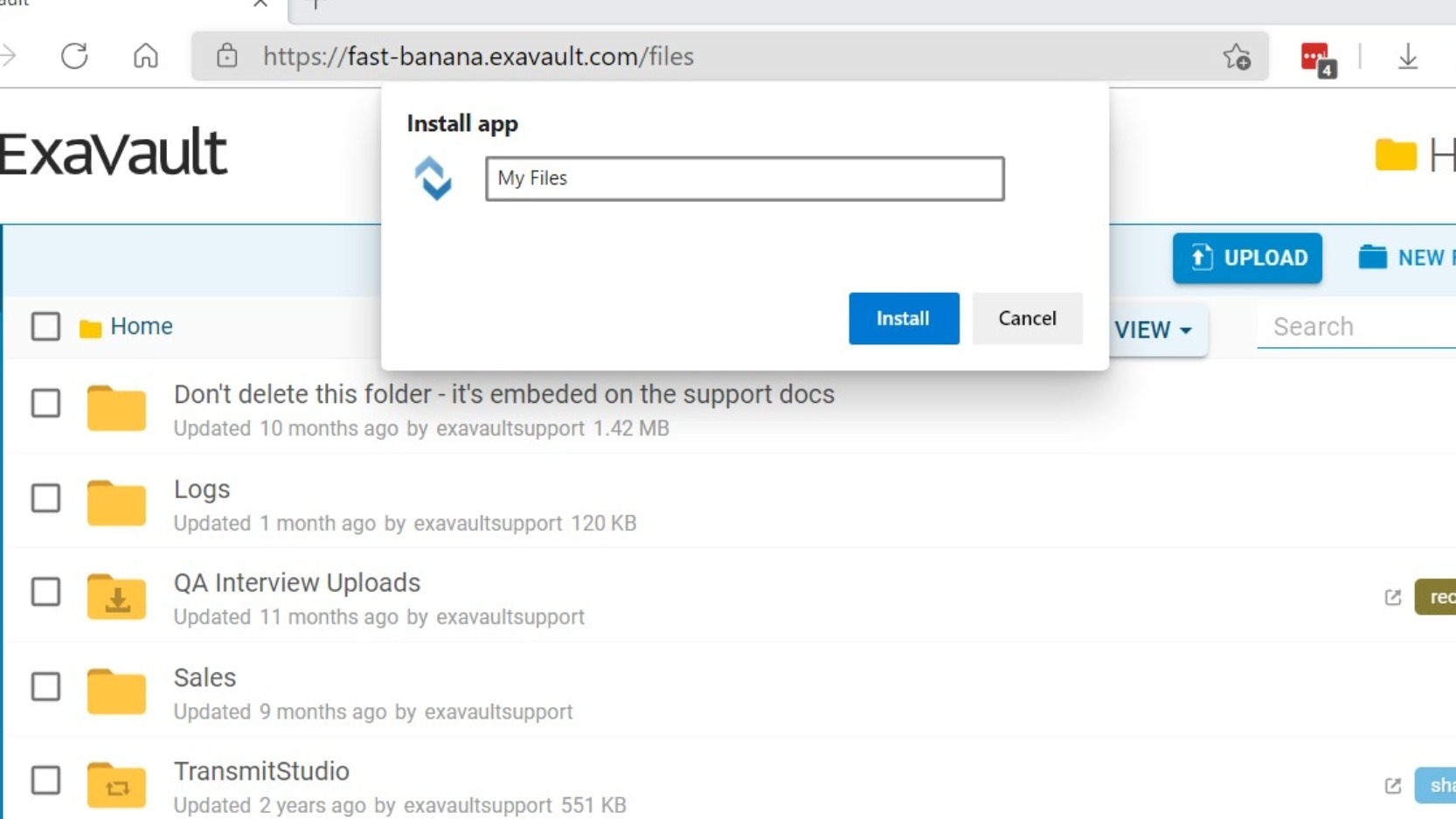
Task: Click the Install button
Action: click(904, 318)
